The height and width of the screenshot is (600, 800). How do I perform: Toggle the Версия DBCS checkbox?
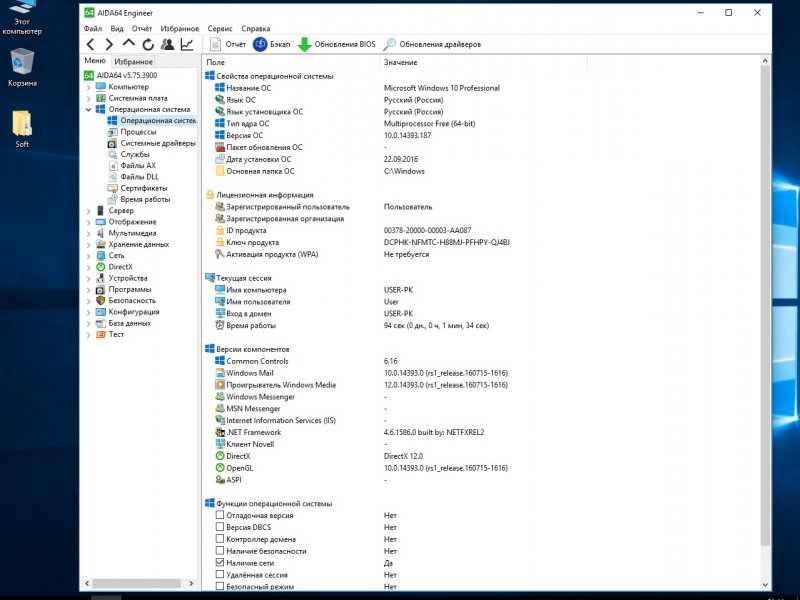pos(220,527)
